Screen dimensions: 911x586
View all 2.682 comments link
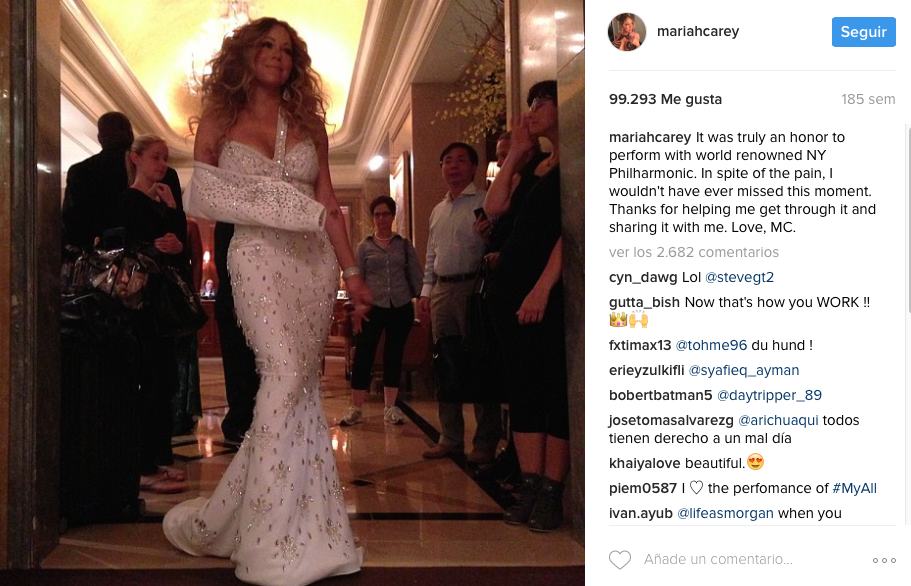[694, 252]
